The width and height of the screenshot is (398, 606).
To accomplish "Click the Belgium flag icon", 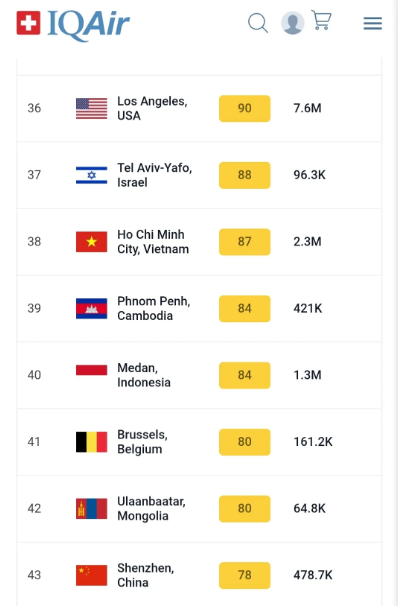I will 92,442.
